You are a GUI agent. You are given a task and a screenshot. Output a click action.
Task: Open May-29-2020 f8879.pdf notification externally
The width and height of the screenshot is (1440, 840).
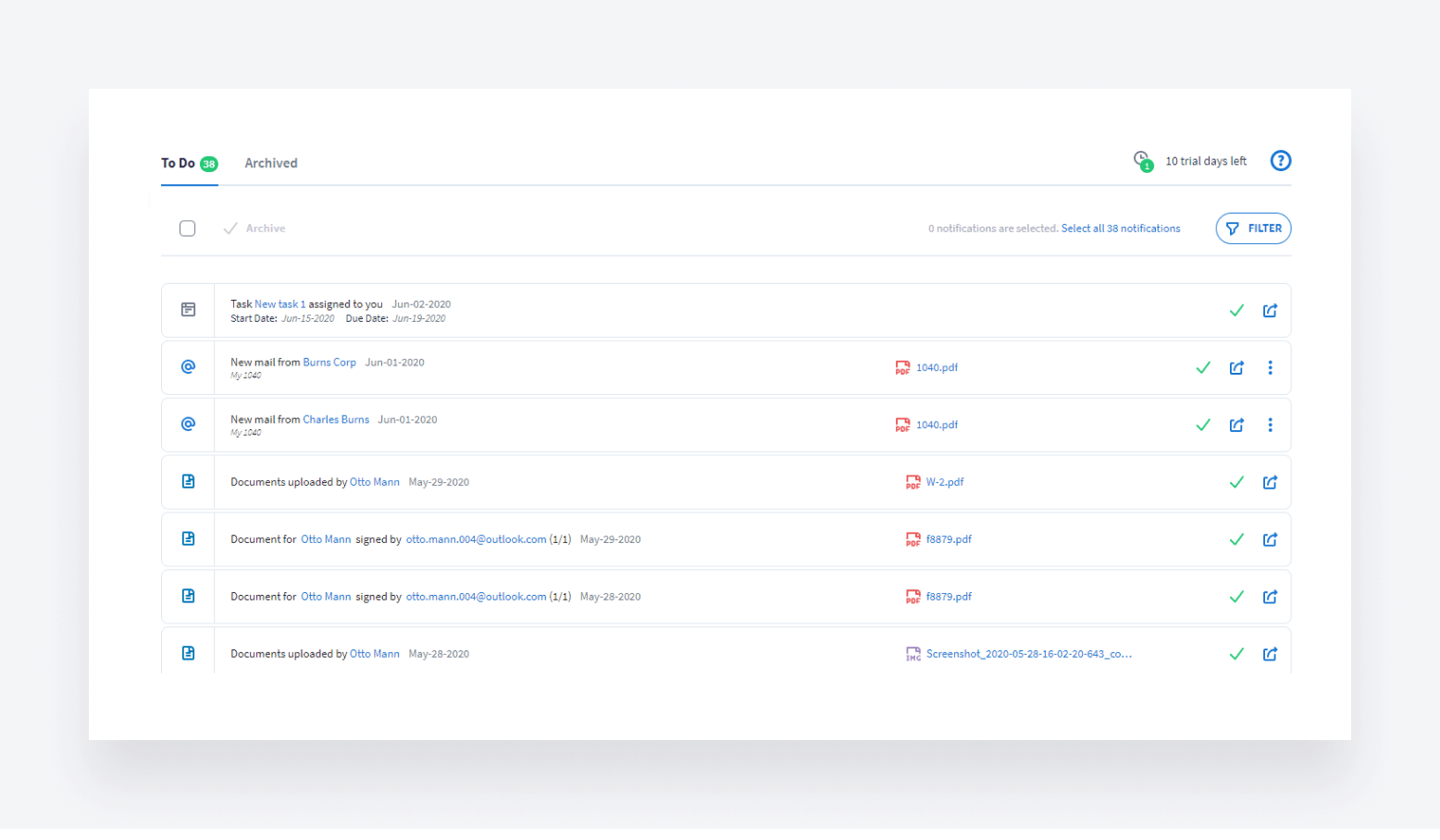coord(1270,540)
